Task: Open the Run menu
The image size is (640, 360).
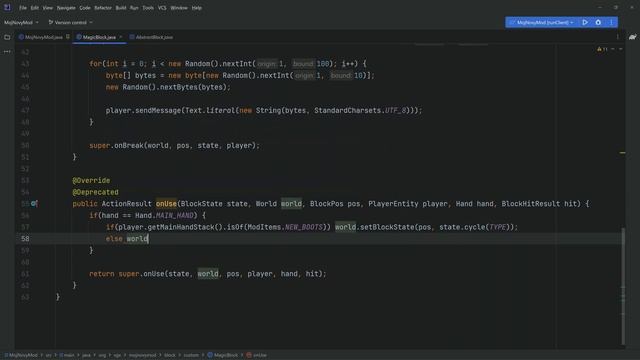Action: 134,8
